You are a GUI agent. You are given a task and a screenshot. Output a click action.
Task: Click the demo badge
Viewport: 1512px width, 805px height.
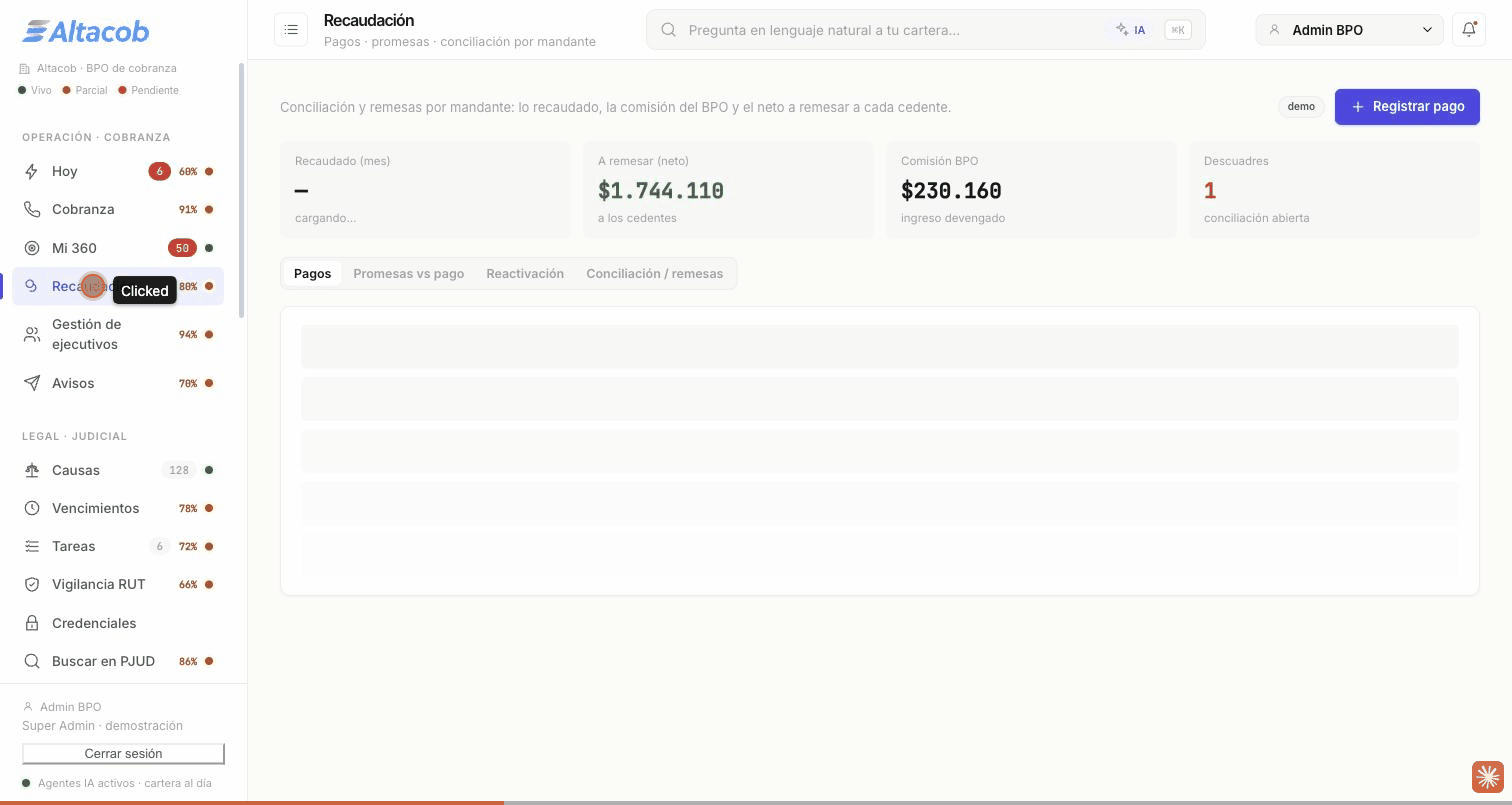click(x=1301, y=106)
